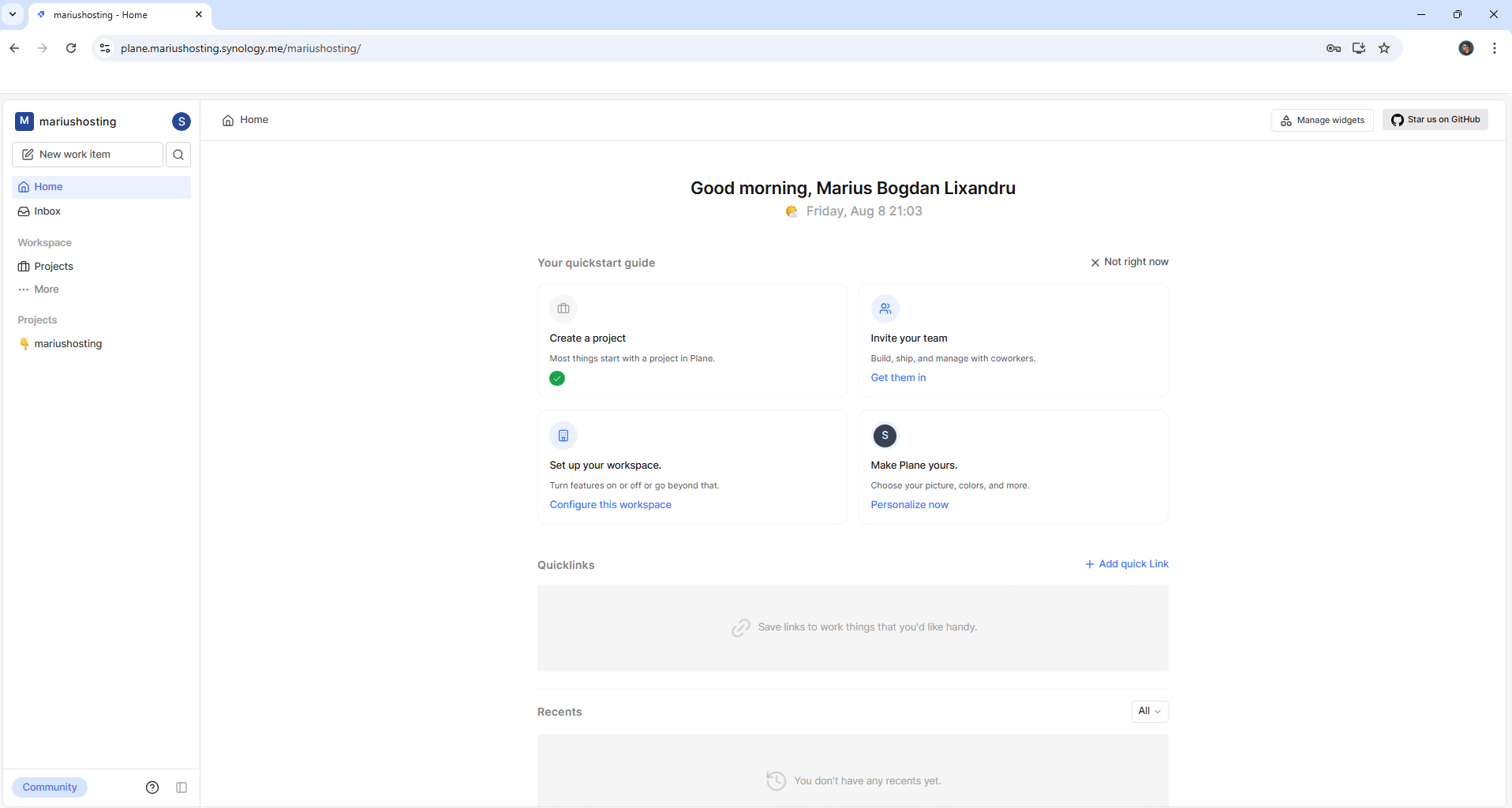This screenshot has height=808, width=1512.
Task: Close the mariushosting - Home tab
Action: click(199, 14)
